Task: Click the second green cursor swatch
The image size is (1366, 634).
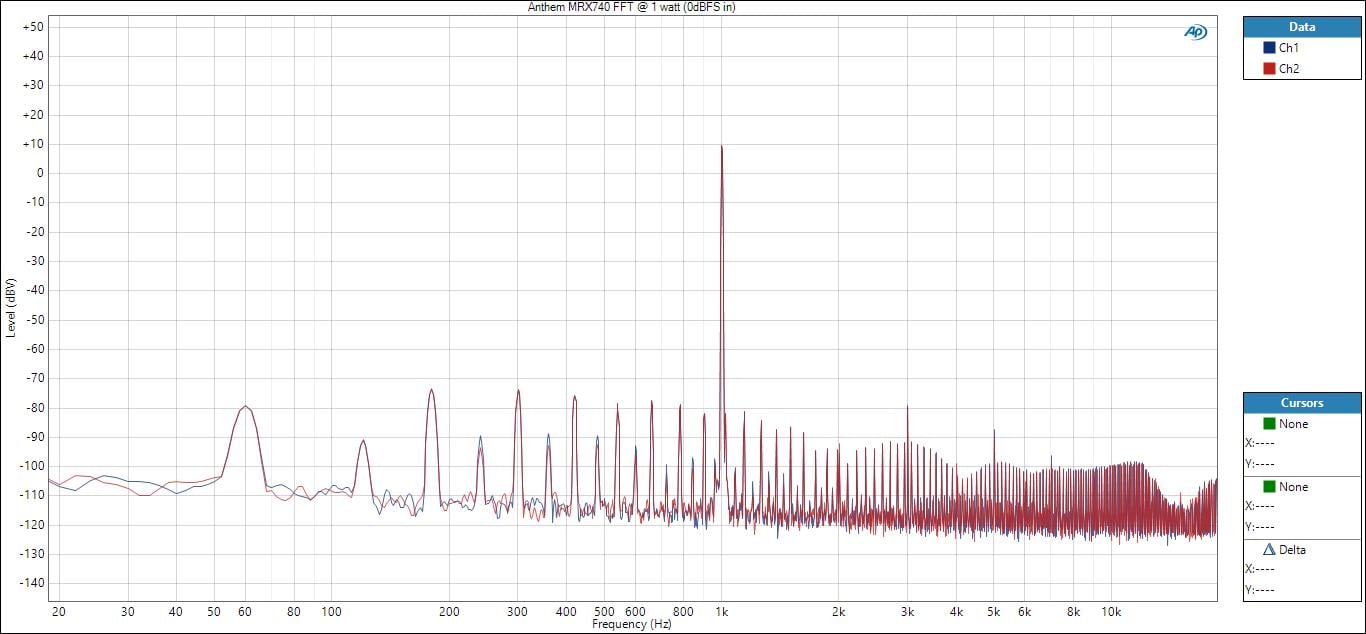Action: [1269, 487]
